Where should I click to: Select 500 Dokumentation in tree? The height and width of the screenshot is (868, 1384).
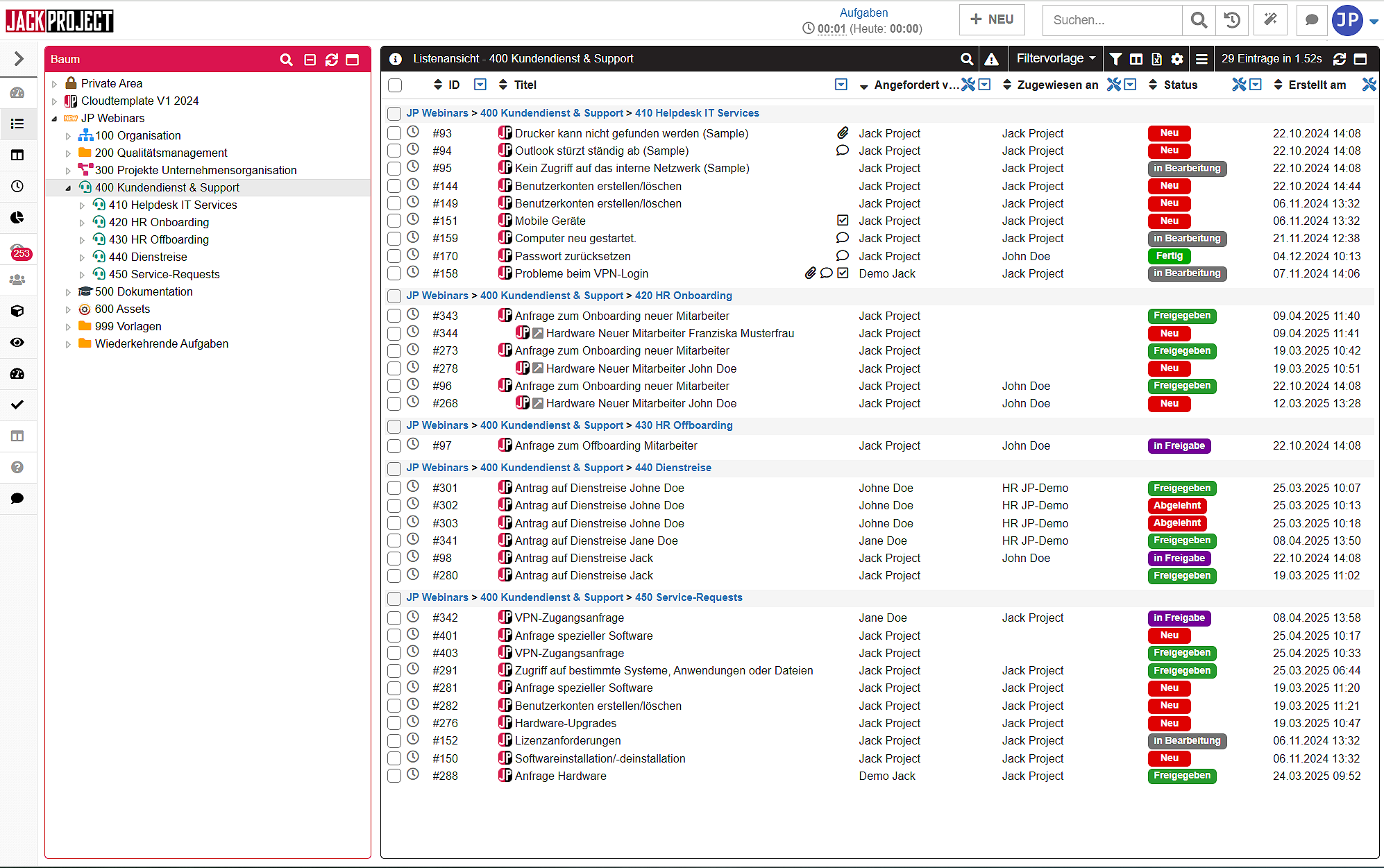tap(144, 291)
